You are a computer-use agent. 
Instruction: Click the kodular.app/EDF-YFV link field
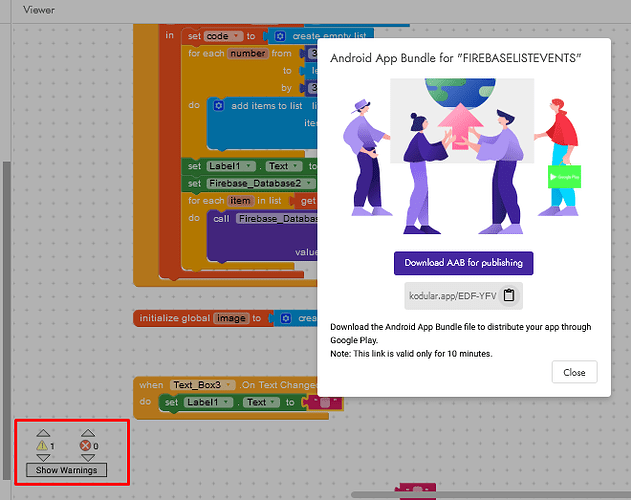point(463,296)
